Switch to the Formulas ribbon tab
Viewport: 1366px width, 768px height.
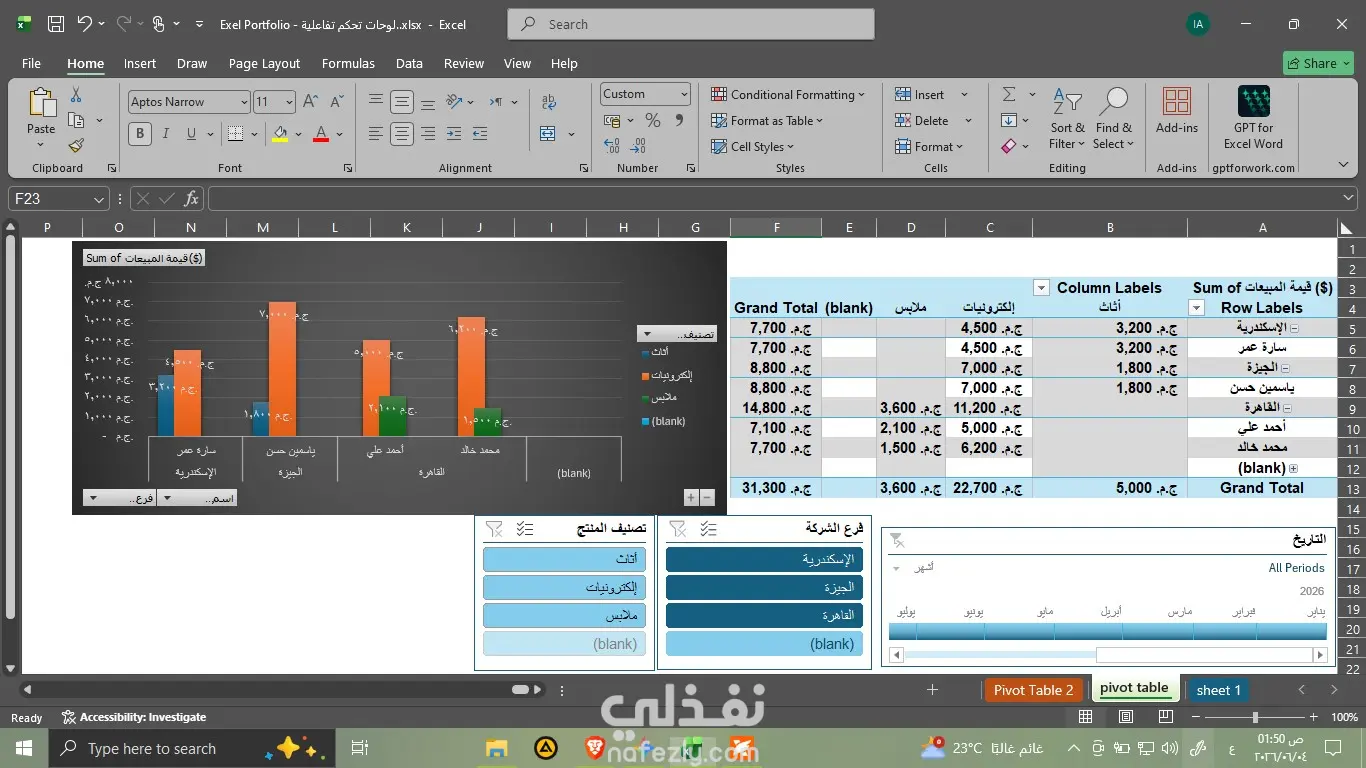pyautogui.click(x=348, y=63)
